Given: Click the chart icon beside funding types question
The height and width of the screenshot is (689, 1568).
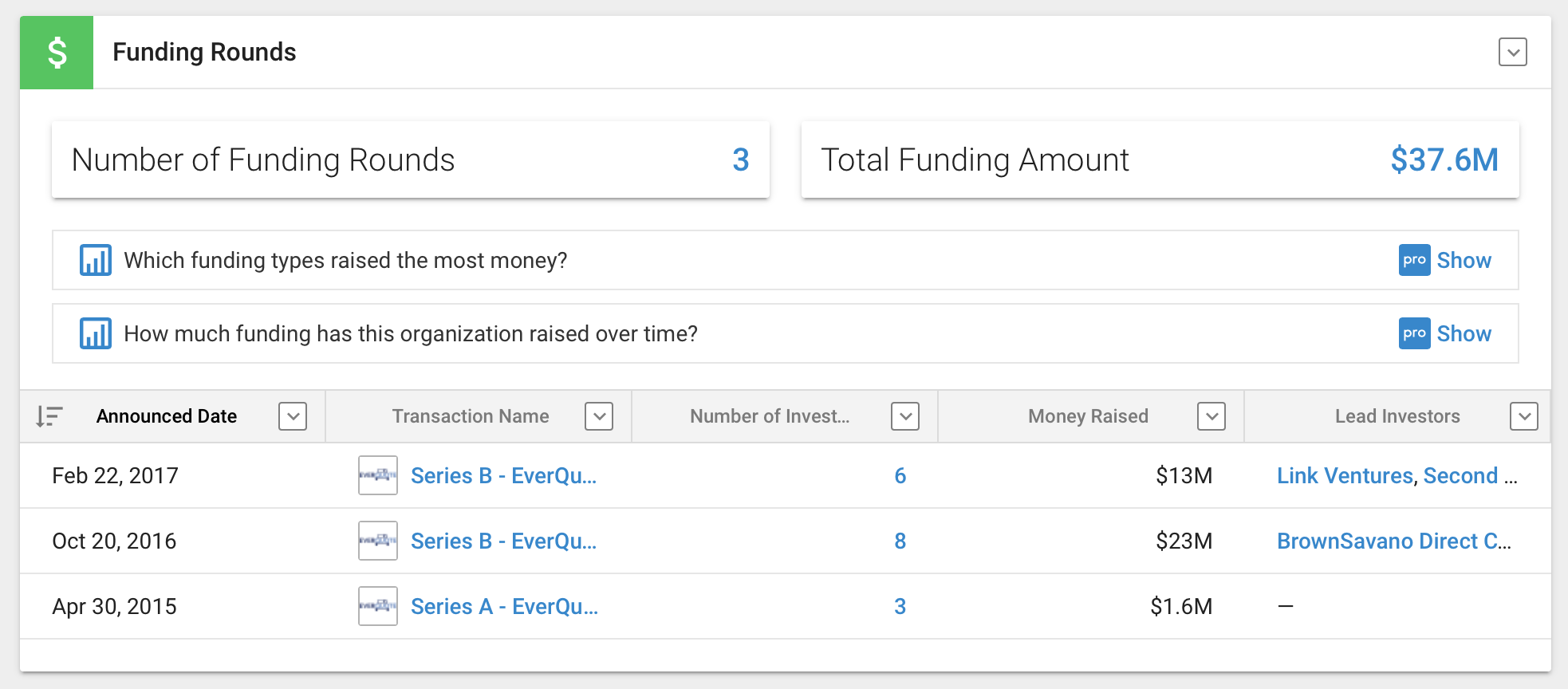Looking at the screenshot, I should [x=96, y=260].
